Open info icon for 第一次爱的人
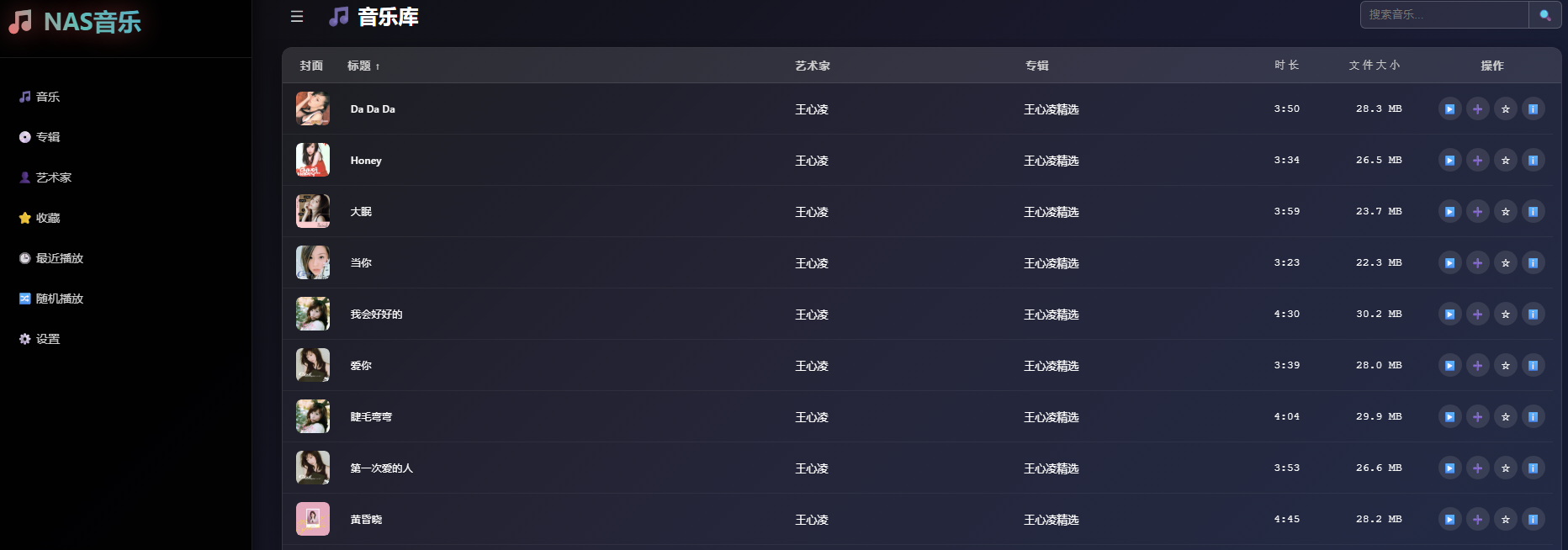Image resolution: width=1568 pixels, height=550 pixels. (x=1534, y=468)
